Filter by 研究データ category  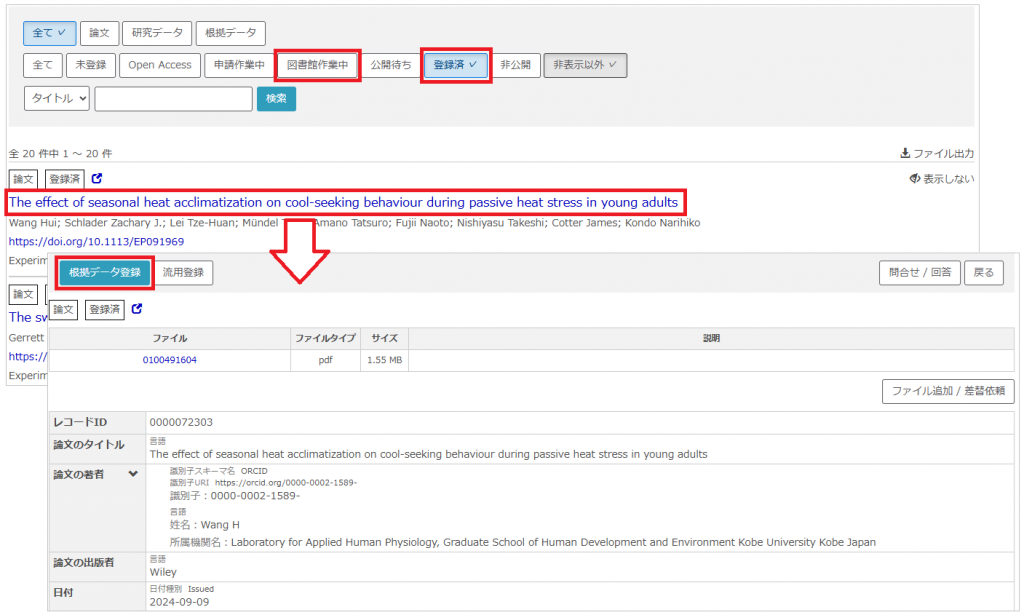[157, 33]
